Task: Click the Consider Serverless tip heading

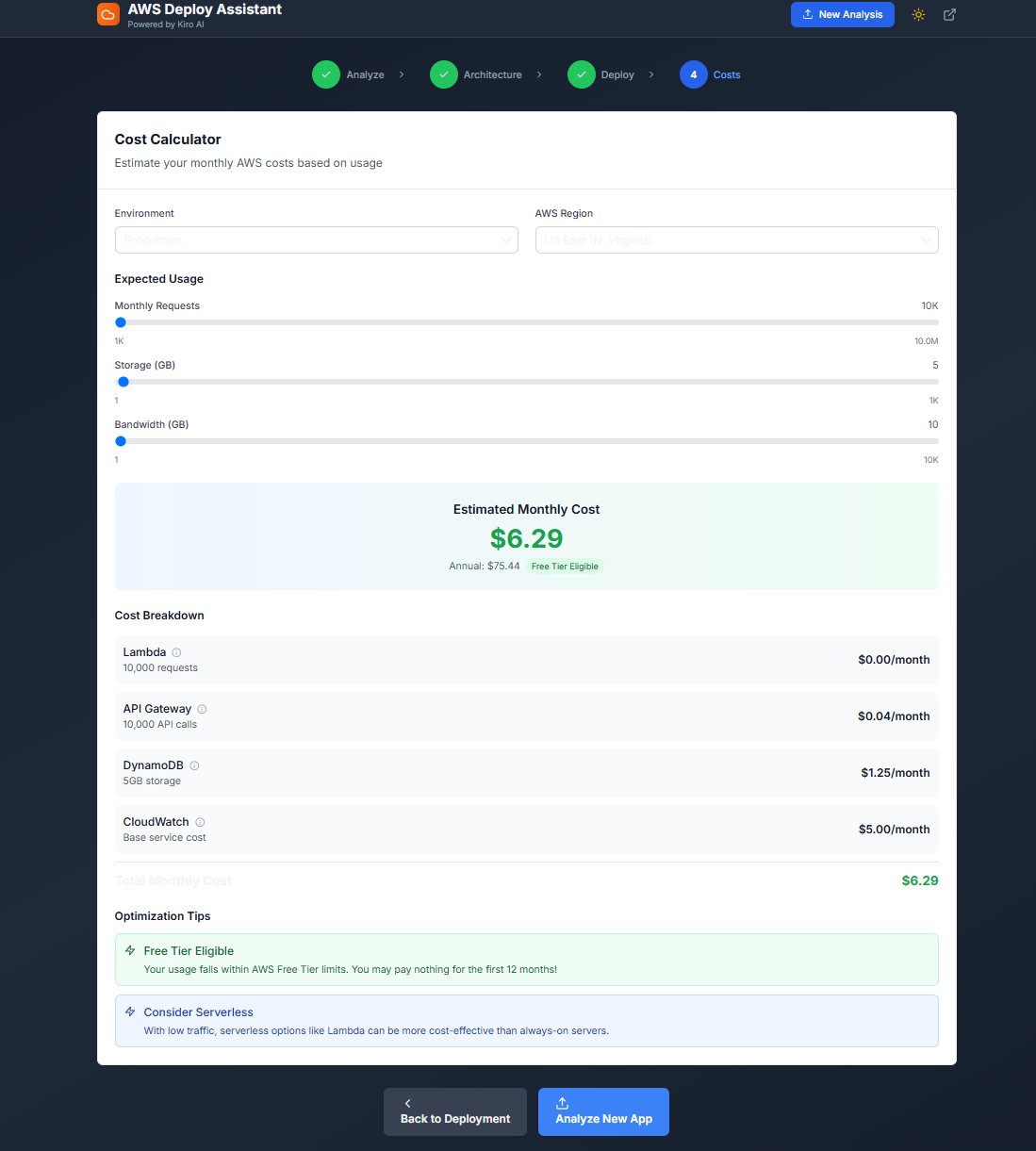Action: [198, 1012]
